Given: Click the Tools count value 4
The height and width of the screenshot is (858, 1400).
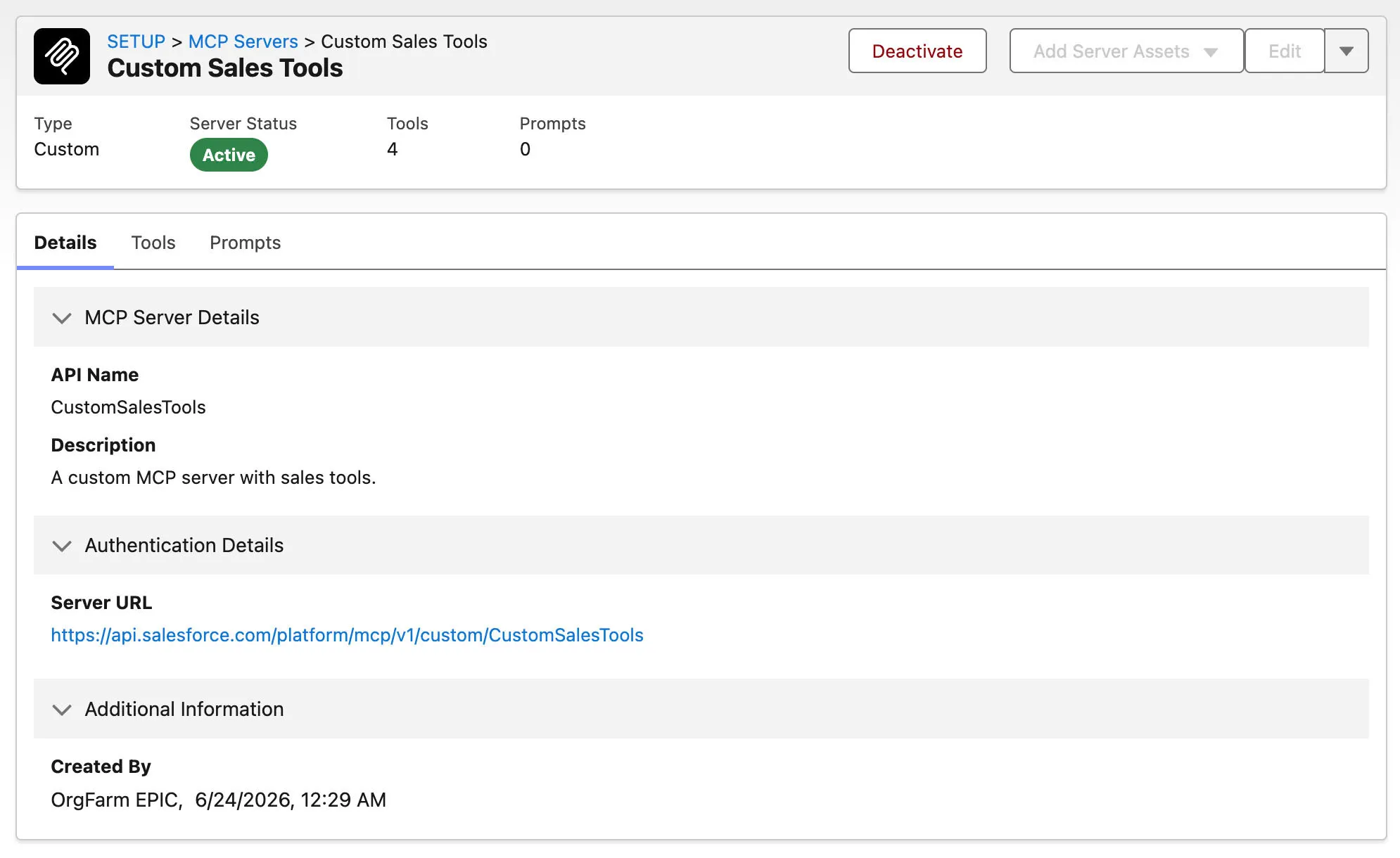Looking at the screenshot, I should (393, 149).
